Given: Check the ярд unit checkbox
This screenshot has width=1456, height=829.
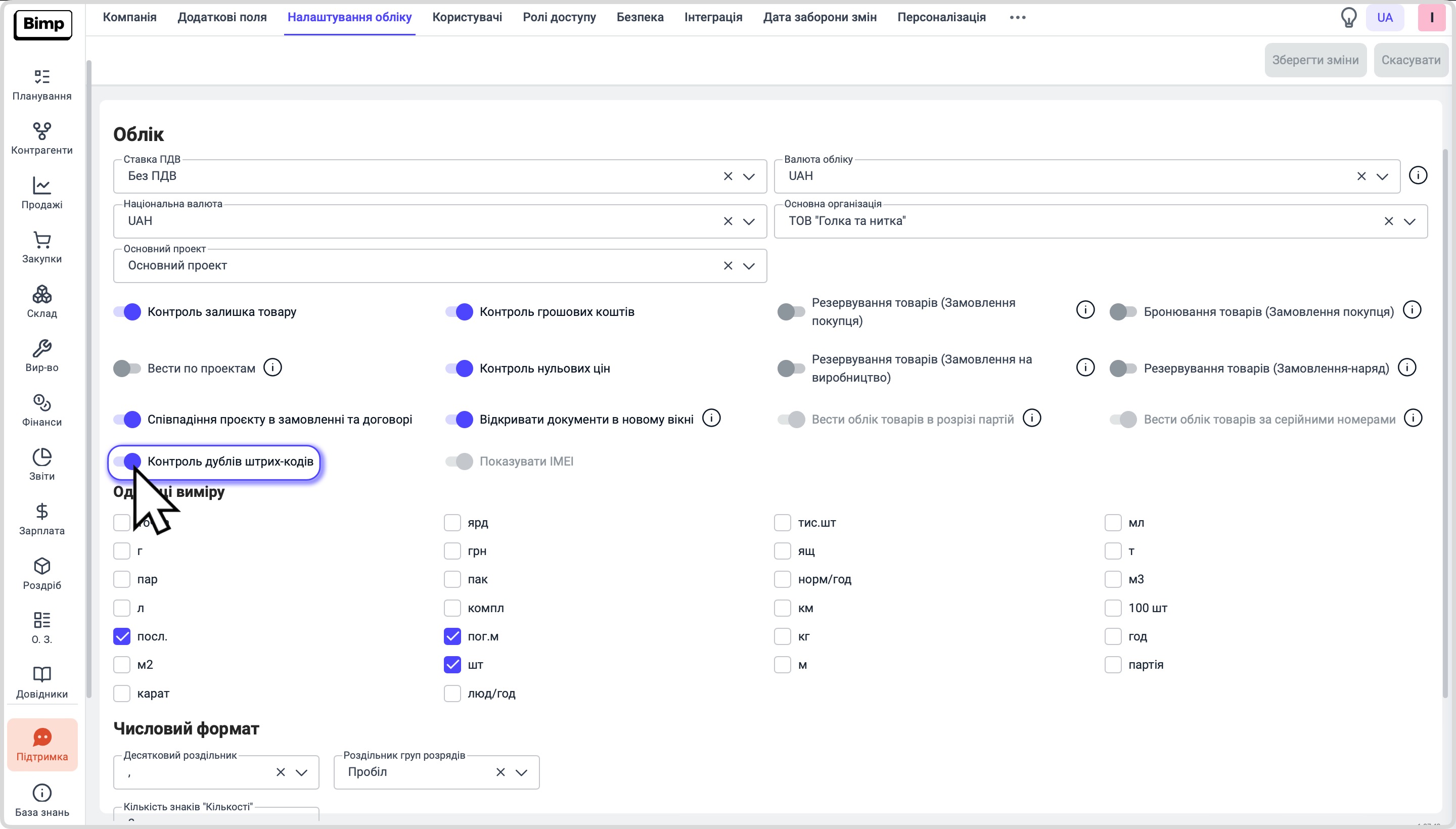Looking at the screenshot, I should 452,523.
